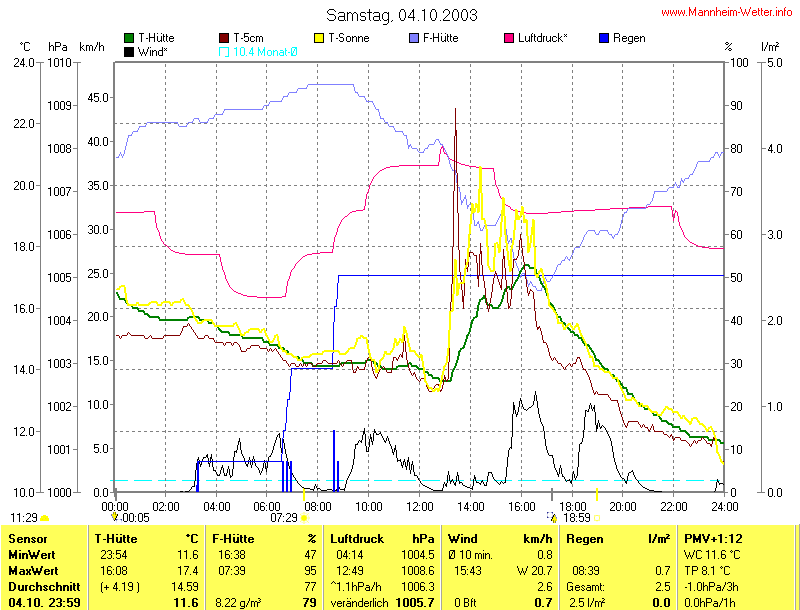This screenshot has width=800, height=610.
Task: Click the pink Luftdruck legend square
Action: click(x=509, y=38)
